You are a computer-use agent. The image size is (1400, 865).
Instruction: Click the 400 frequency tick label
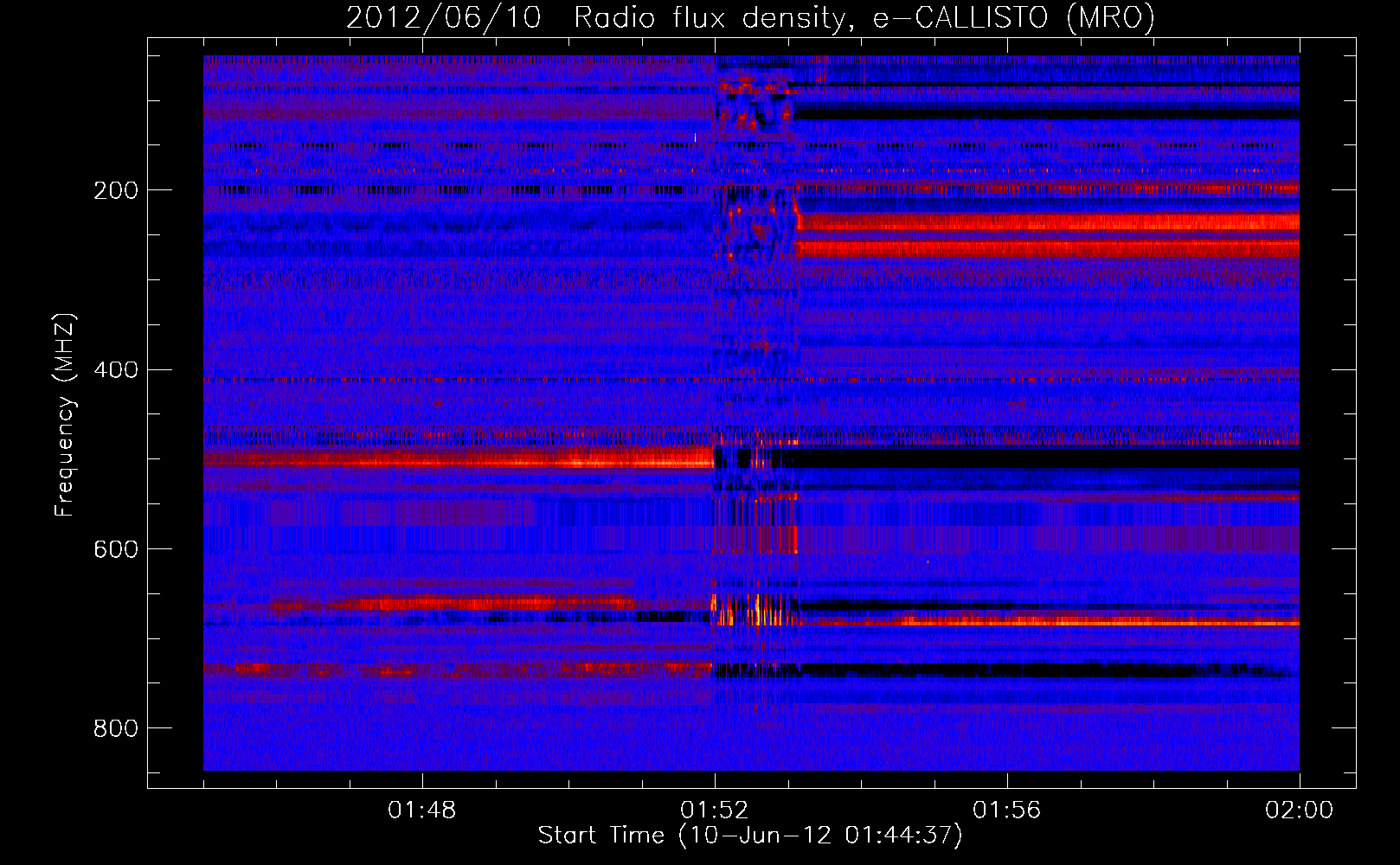click(115, 370)
